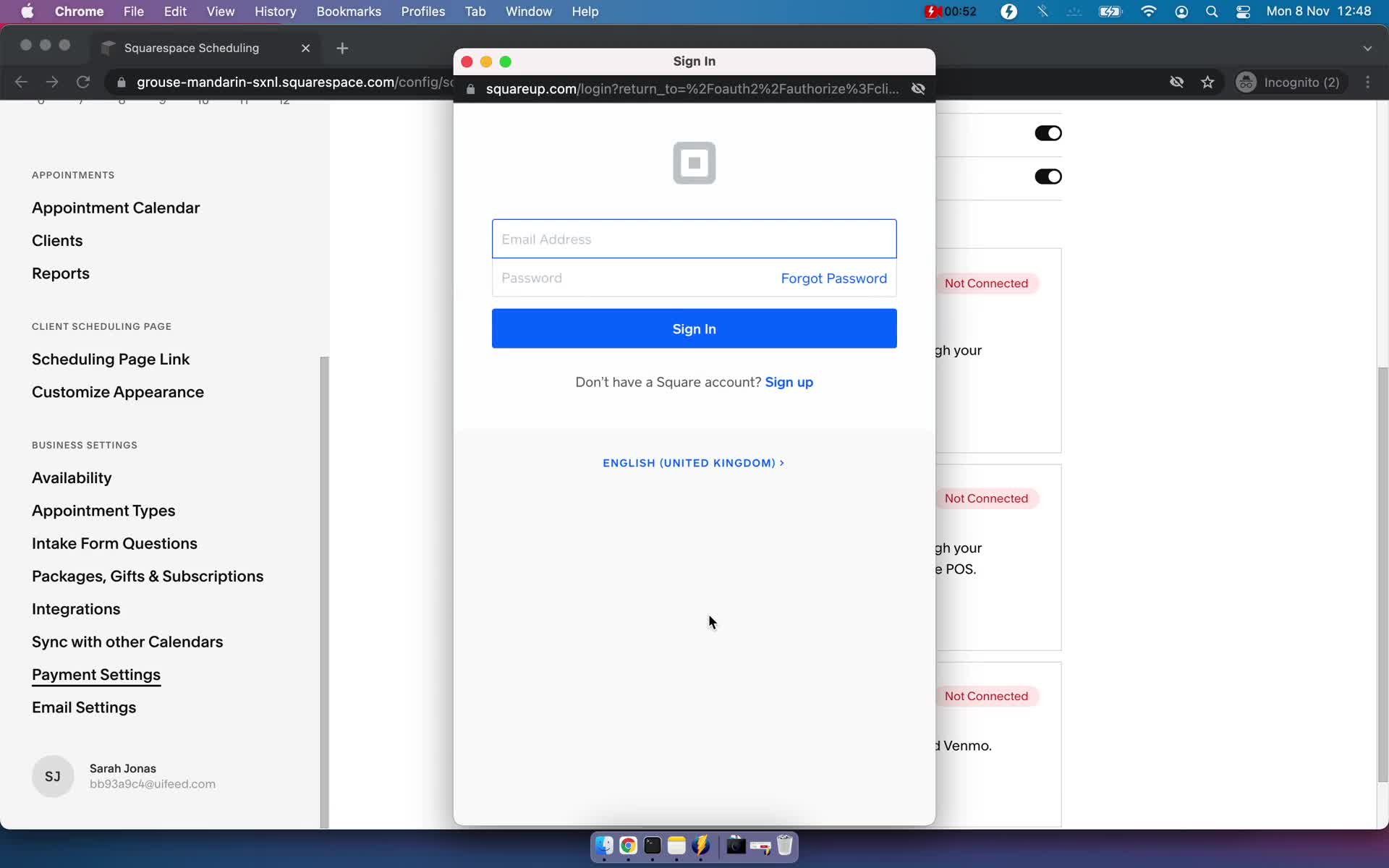Click the menu bar date and time
The image size is (1389, 868).
[1318, 12]
